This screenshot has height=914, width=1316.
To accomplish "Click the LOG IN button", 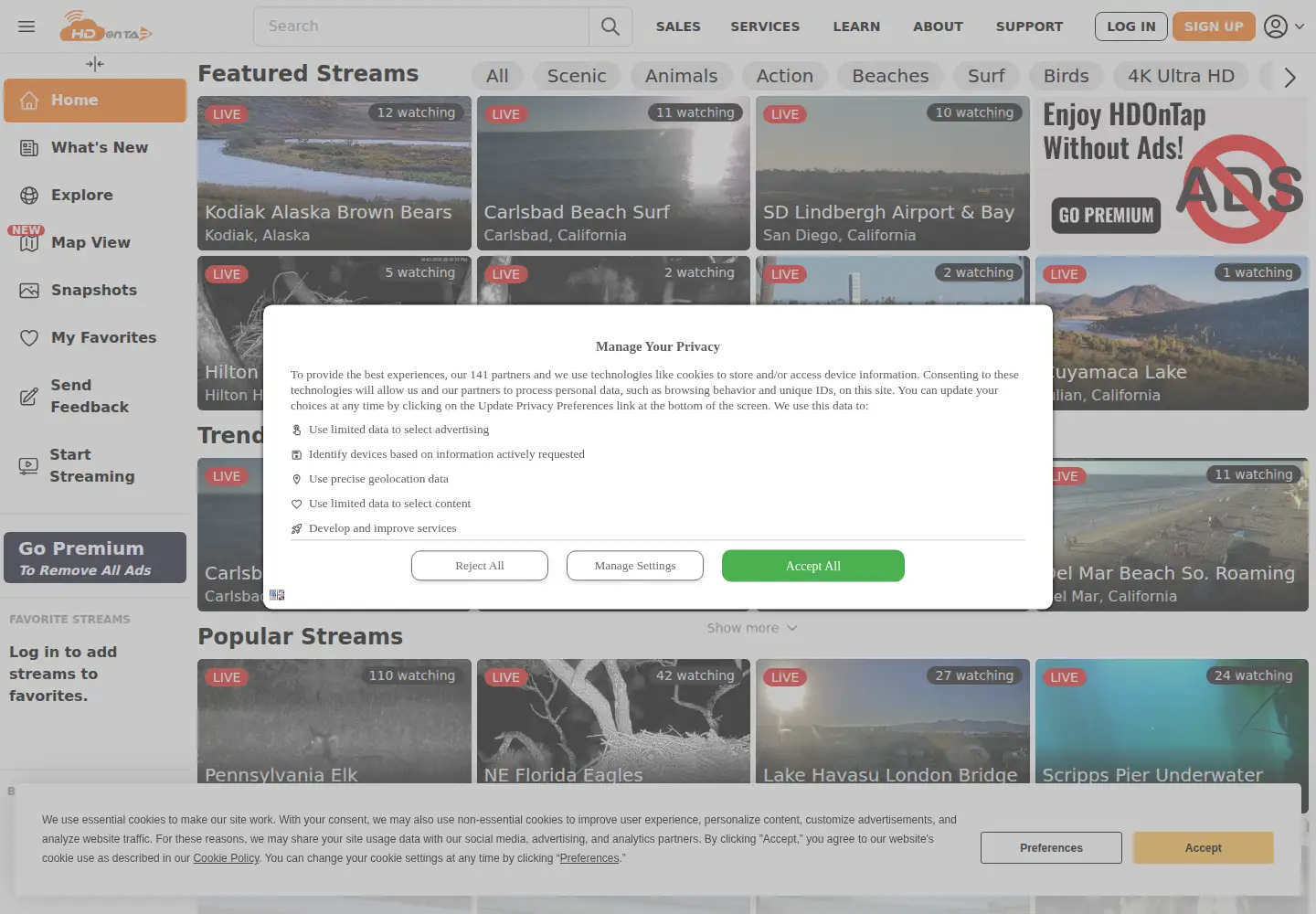I will pyautogui.click(x=1131, y=27).
